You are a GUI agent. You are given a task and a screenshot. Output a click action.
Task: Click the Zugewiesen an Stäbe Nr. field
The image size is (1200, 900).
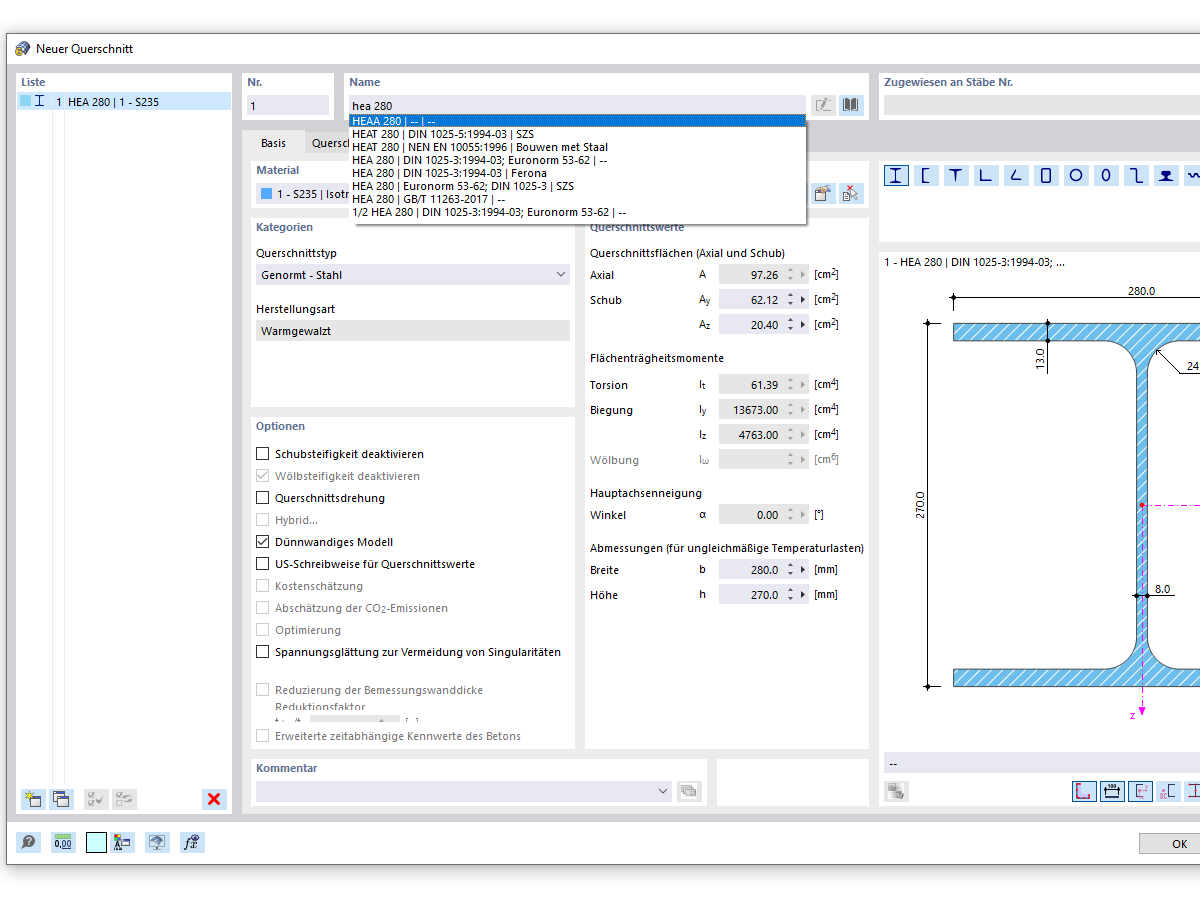(x=1040, y=105)
